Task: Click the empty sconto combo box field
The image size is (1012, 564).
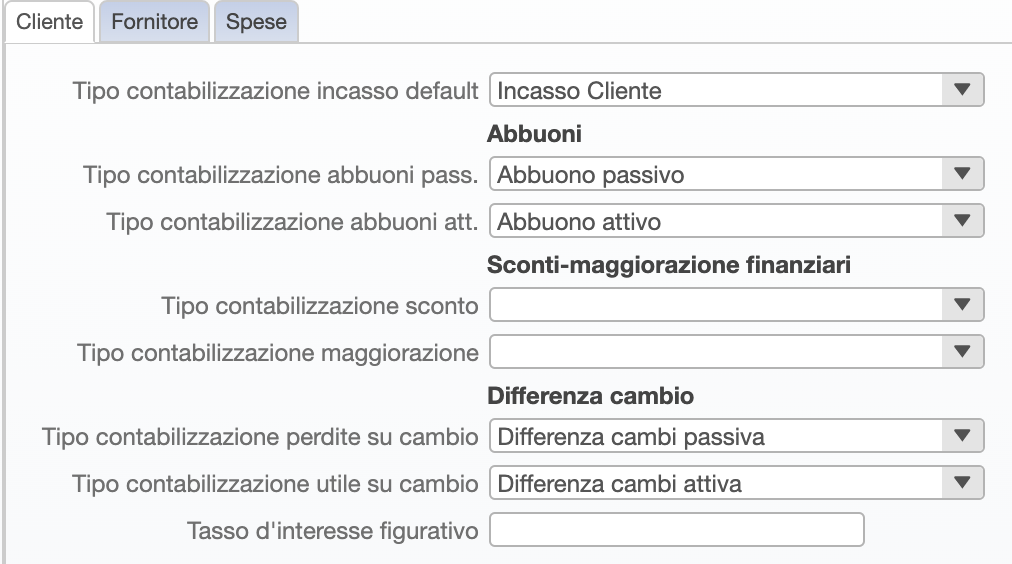Action: tap(716, 305)
